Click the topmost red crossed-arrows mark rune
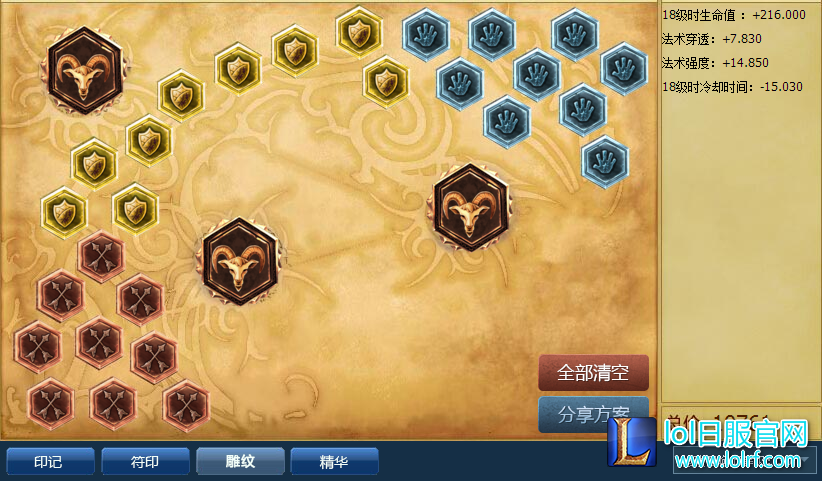This screenshot has height=481, width=823. click(101, 256)
